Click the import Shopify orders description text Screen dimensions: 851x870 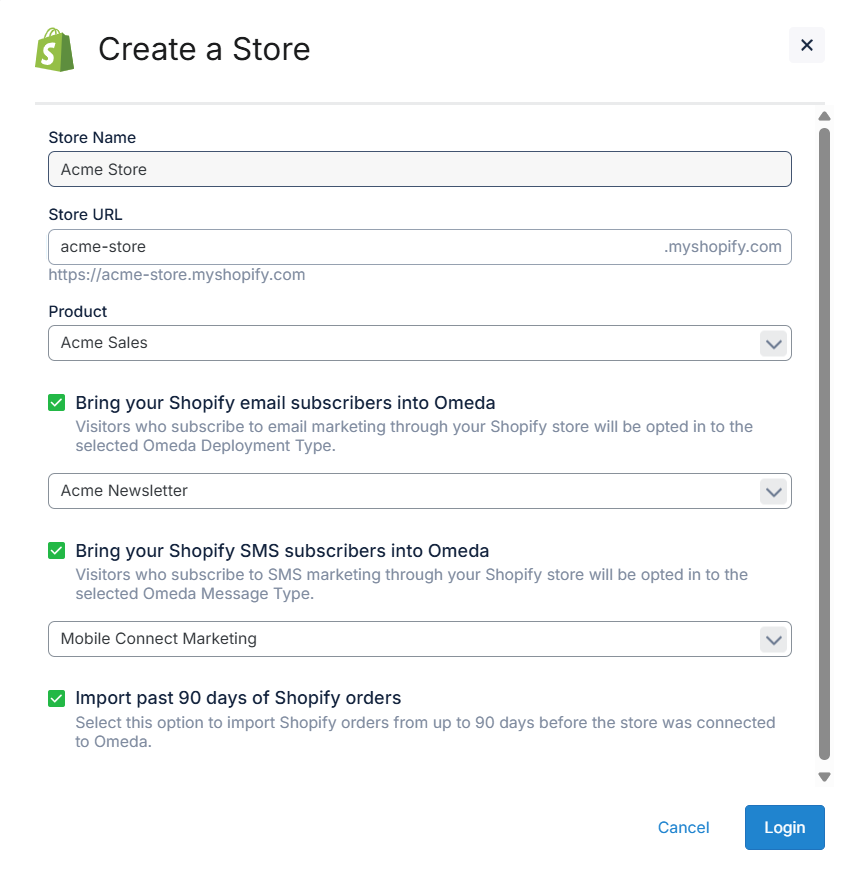(x=426, y=732)
